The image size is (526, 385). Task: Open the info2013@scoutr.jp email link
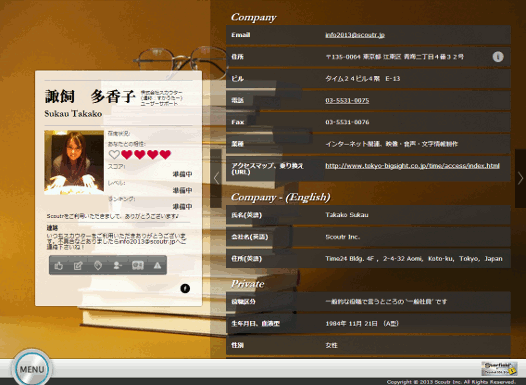pos(355,35)
